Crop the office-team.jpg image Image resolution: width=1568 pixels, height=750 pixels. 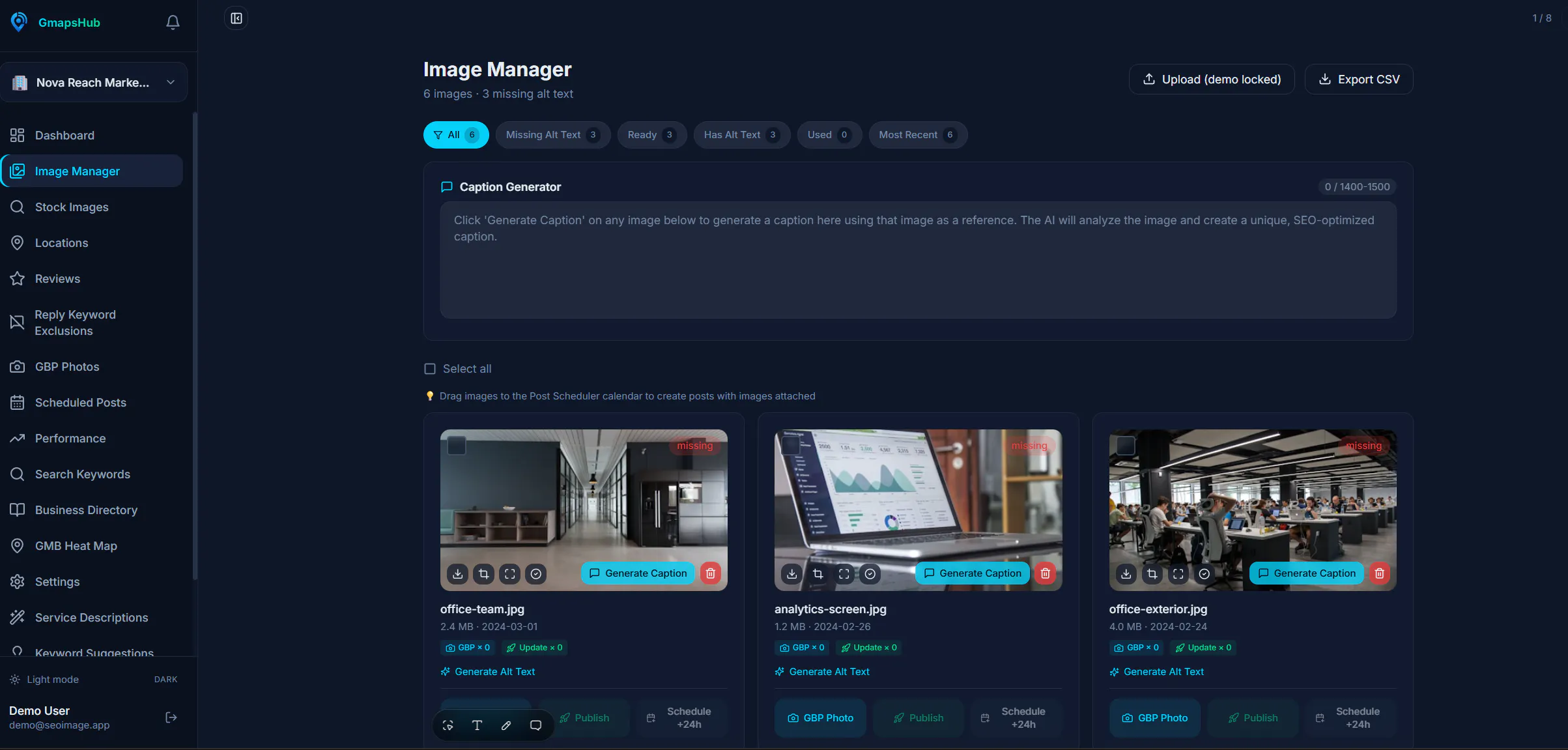(x=484, y=573)
